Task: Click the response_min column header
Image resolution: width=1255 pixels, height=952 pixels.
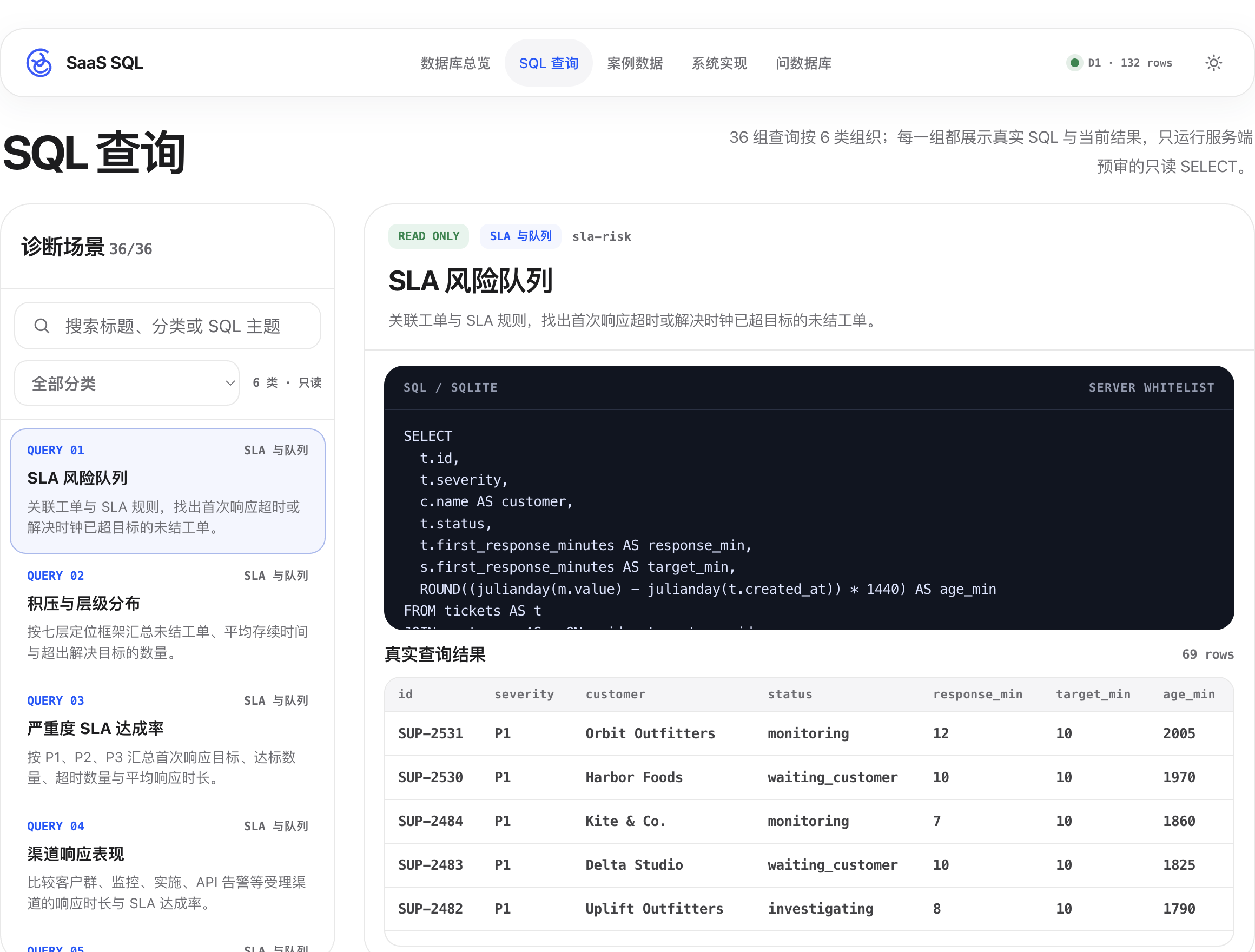Action: [977, 694]
